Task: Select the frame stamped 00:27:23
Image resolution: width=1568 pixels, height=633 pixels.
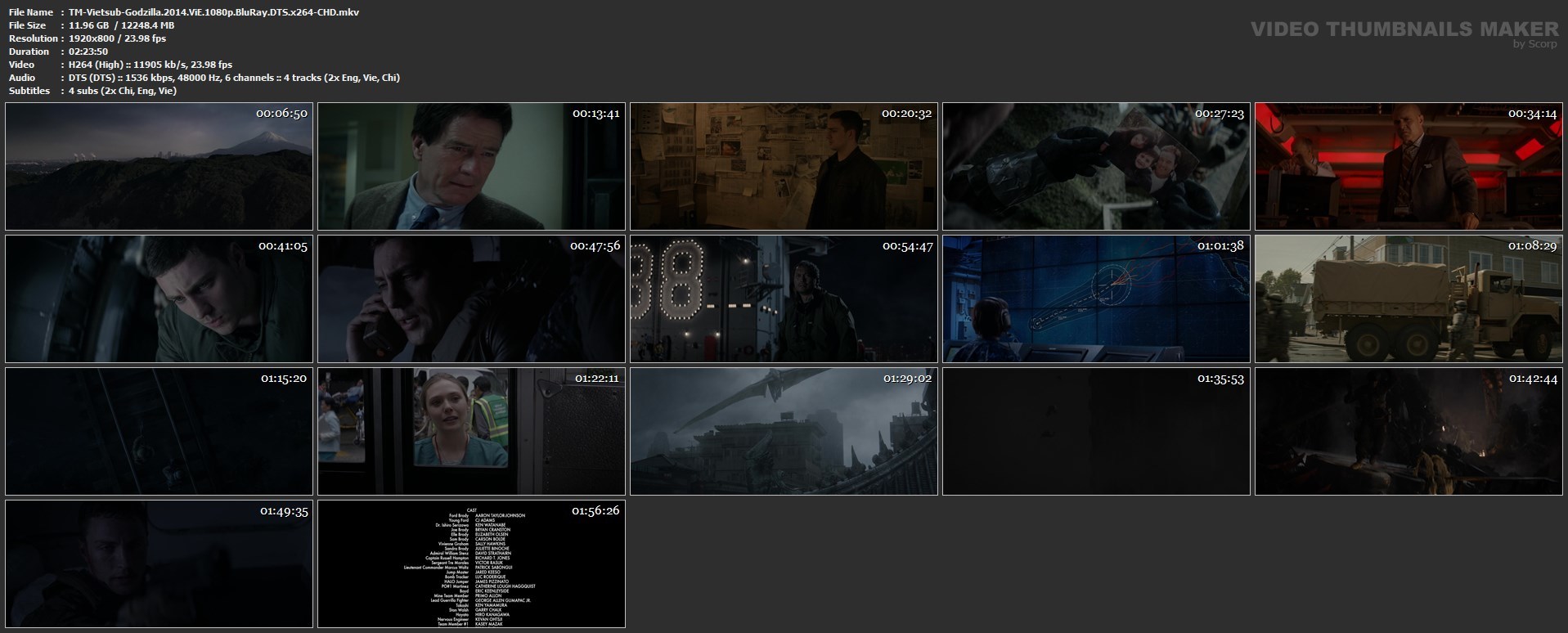Action: [1096, 166]
